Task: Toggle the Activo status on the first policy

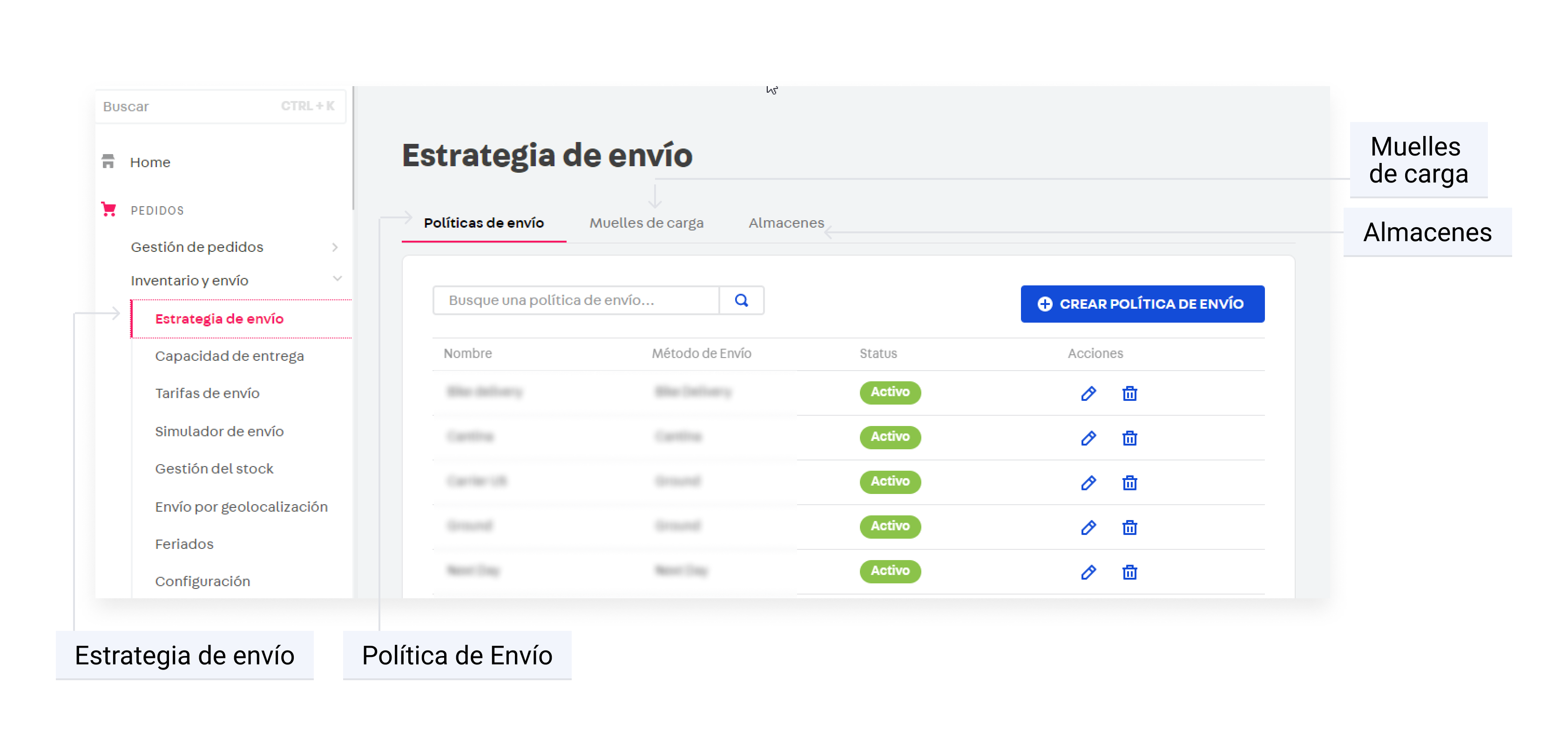Action: [x=890, y=393]
